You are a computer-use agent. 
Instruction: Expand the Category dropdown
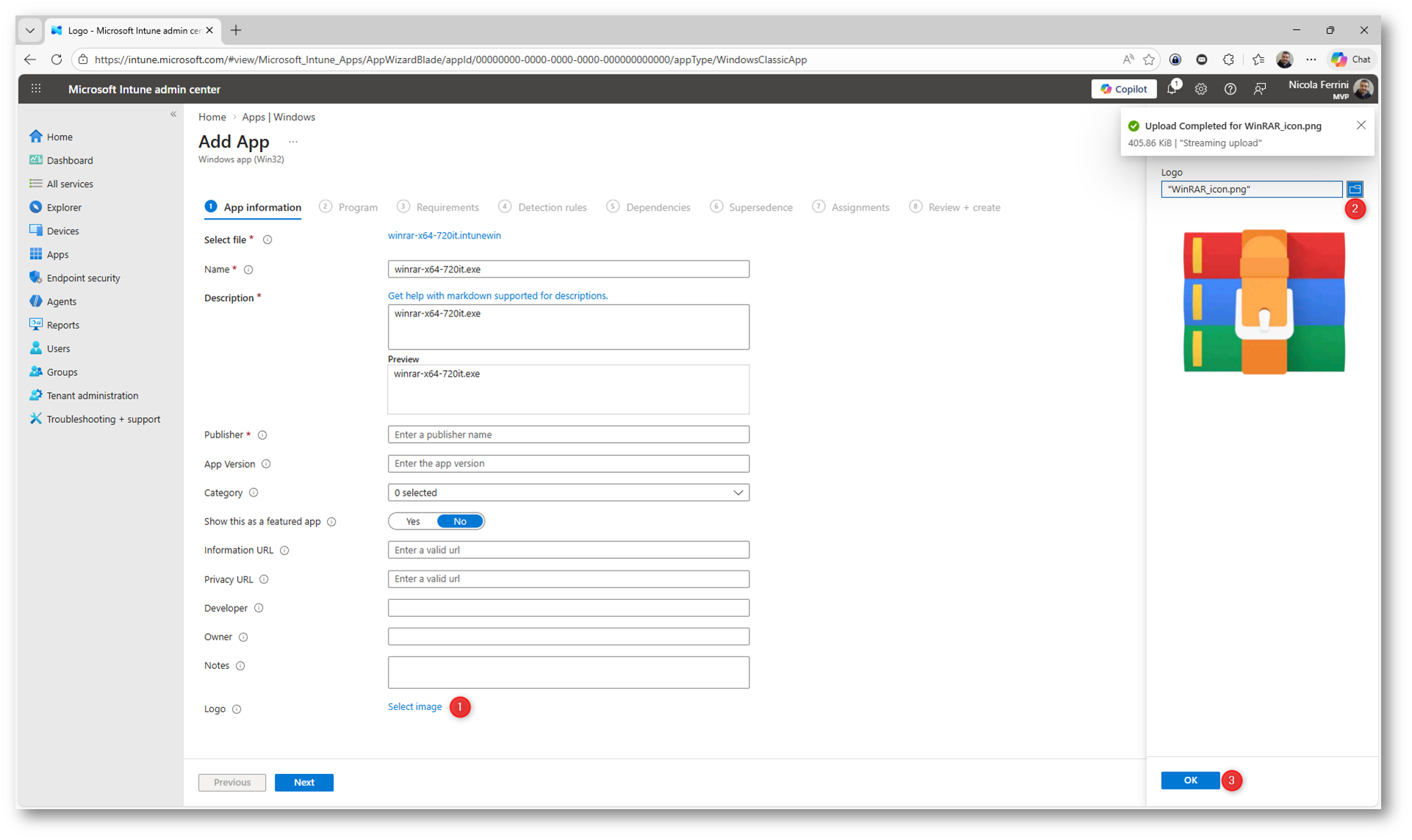568,493
